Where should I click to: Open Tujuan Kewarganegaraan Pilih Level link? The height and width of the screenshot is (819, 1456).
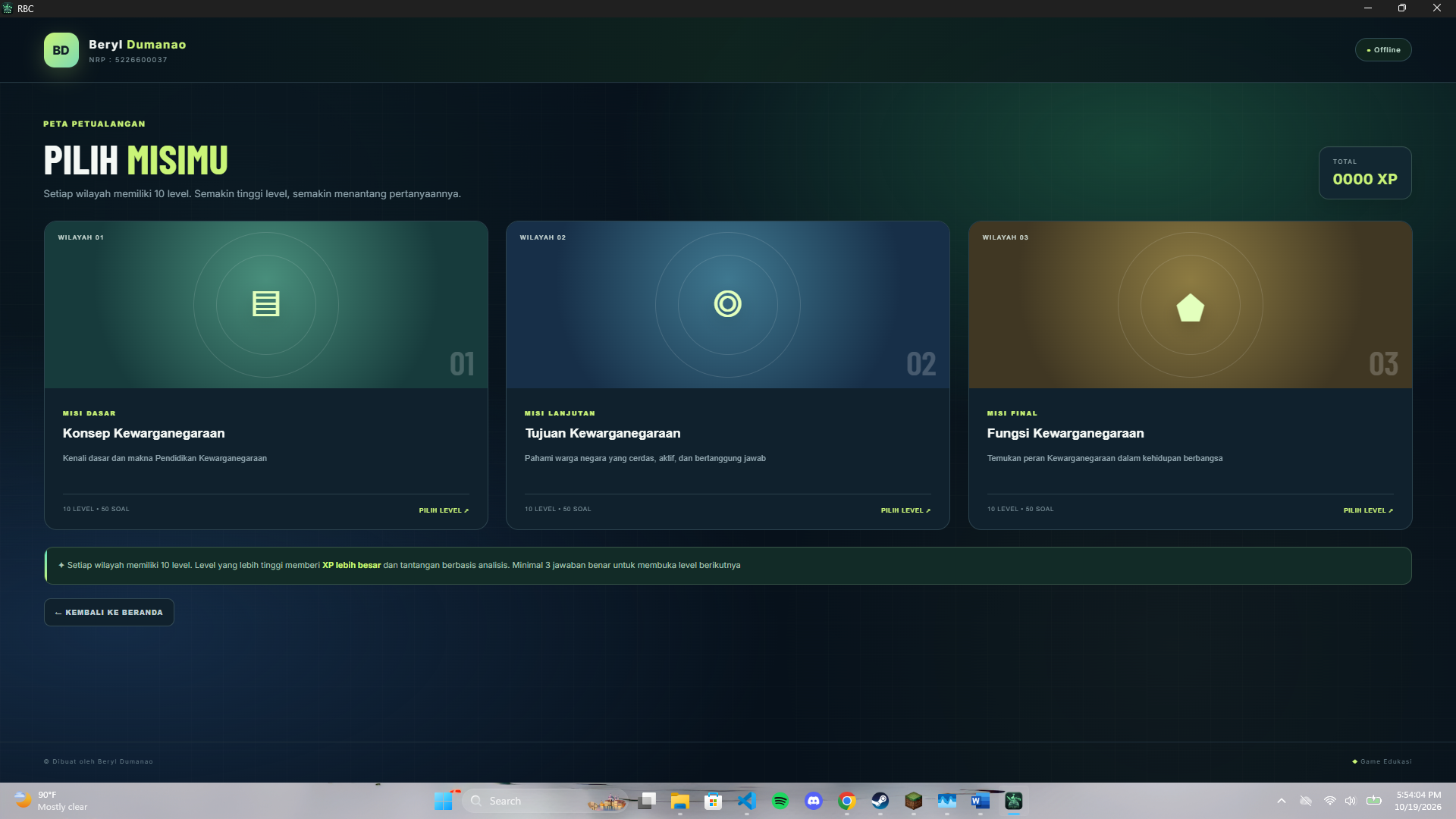click(905, 510)
